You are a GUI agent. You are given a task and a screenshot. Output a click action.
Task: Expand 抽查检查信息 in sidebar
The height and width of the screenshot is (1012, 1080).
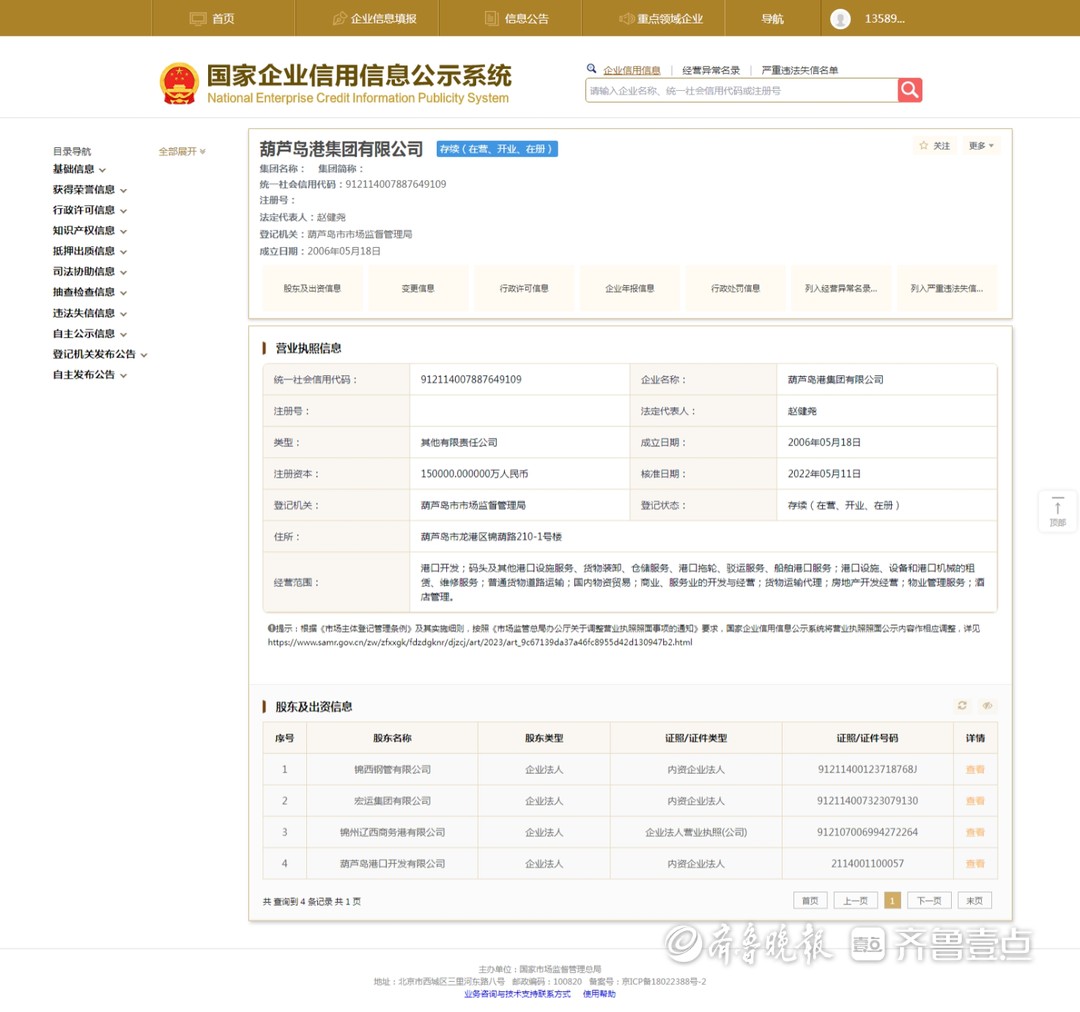click(x=90, y=292)
